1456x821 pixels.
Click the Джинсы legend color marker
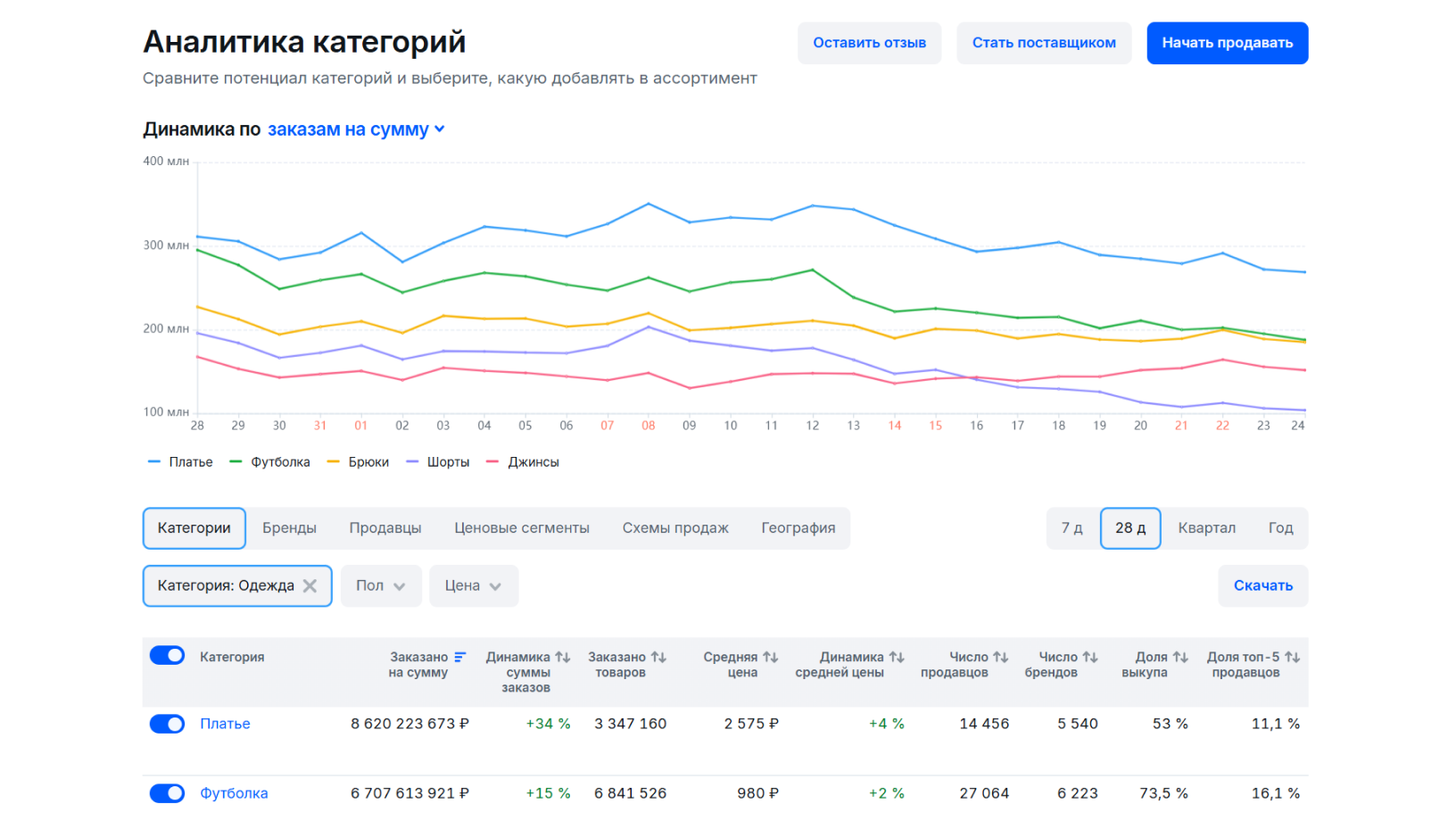pos(492,462)
